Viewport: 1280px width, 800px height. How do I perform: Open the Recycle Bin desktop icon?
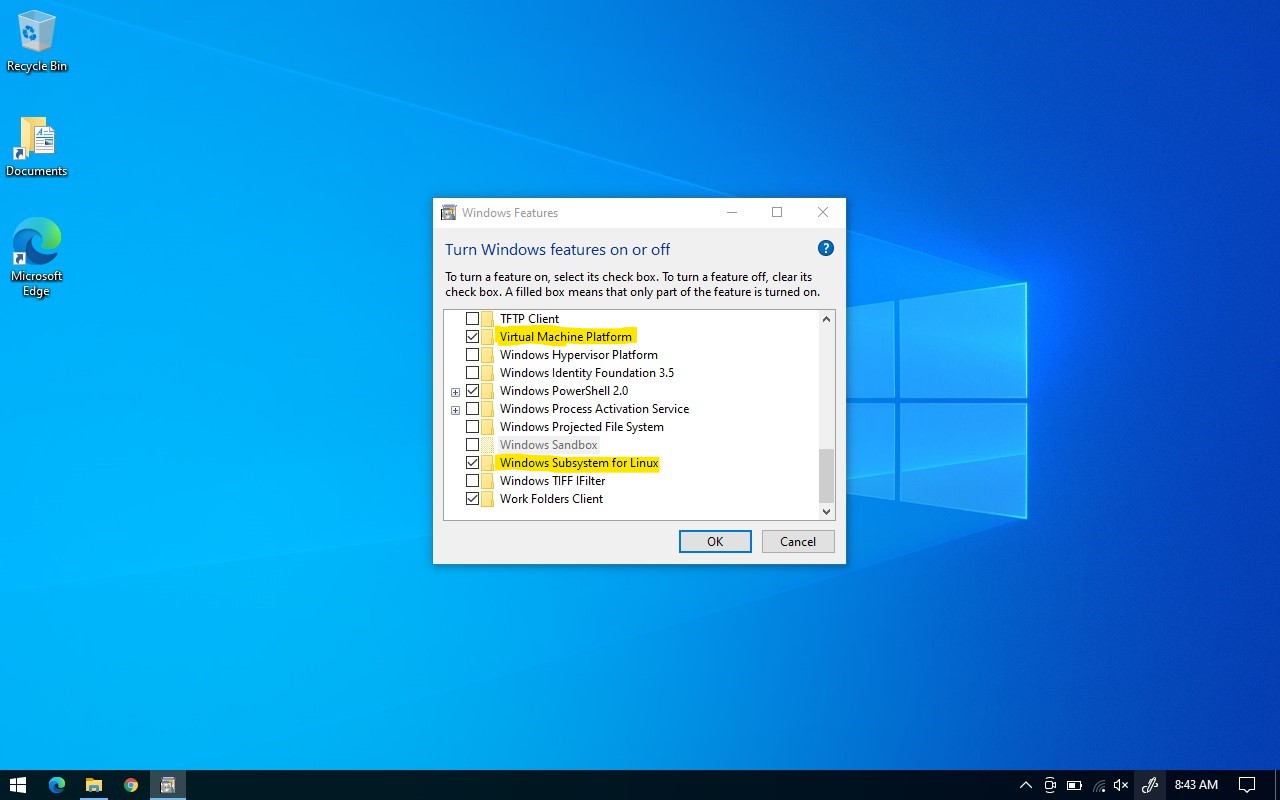(37, 42)
